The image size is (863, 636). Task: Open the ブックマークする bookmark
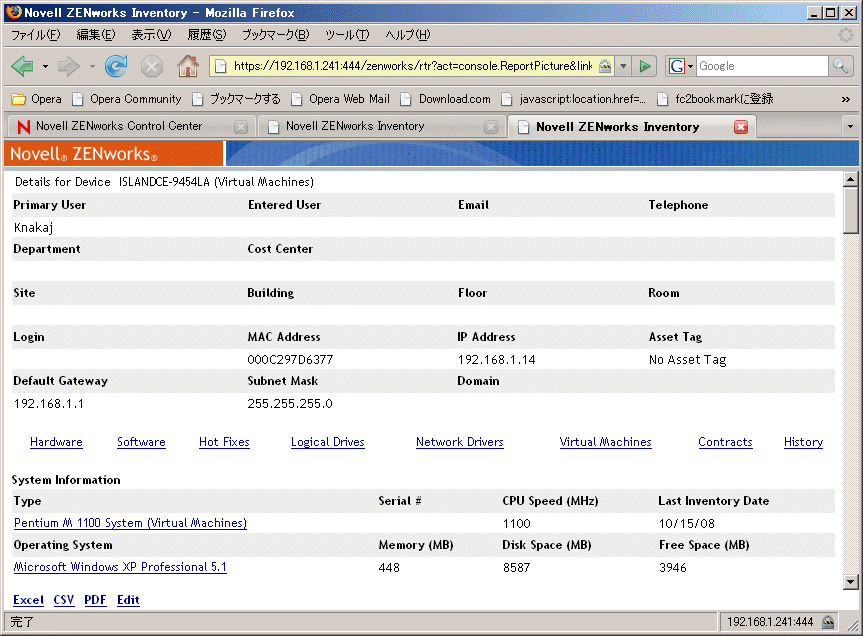[x=237, y=99]
